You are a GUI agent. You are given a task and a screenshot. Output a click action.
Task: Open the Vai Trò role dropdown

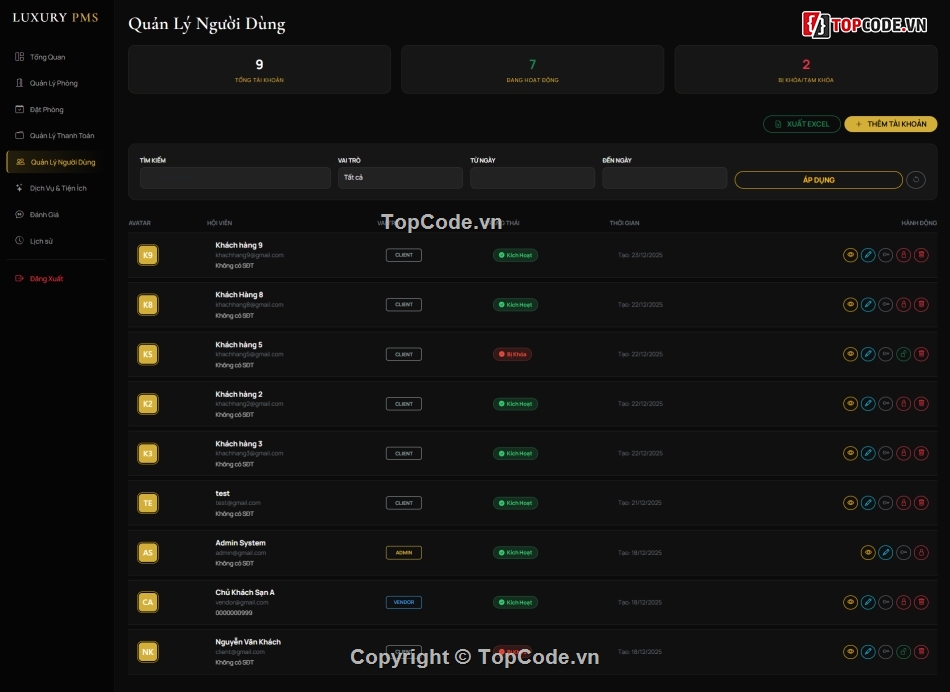(x=400, y=178)
